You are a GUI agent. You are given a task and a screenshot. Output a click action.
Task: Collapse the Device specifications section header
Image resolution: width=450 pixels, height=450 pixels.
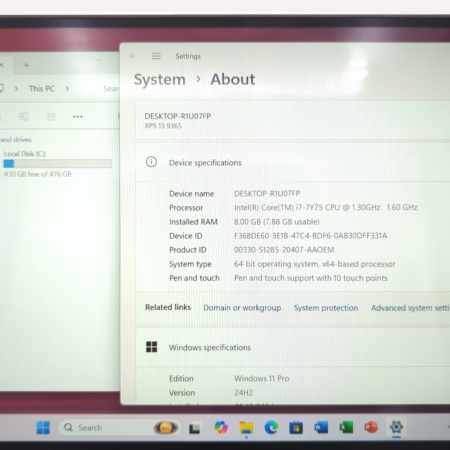click(x=293, y=163)
